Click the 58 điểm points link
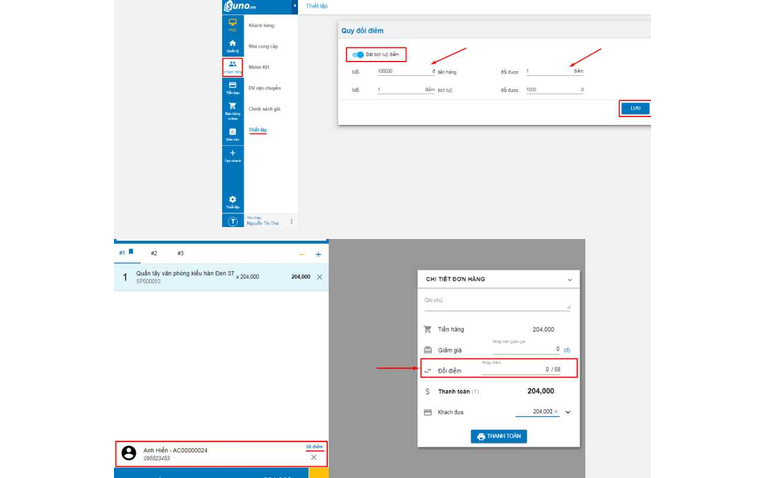Viewport: 765px width, 478px height. (x=314, y=447)
